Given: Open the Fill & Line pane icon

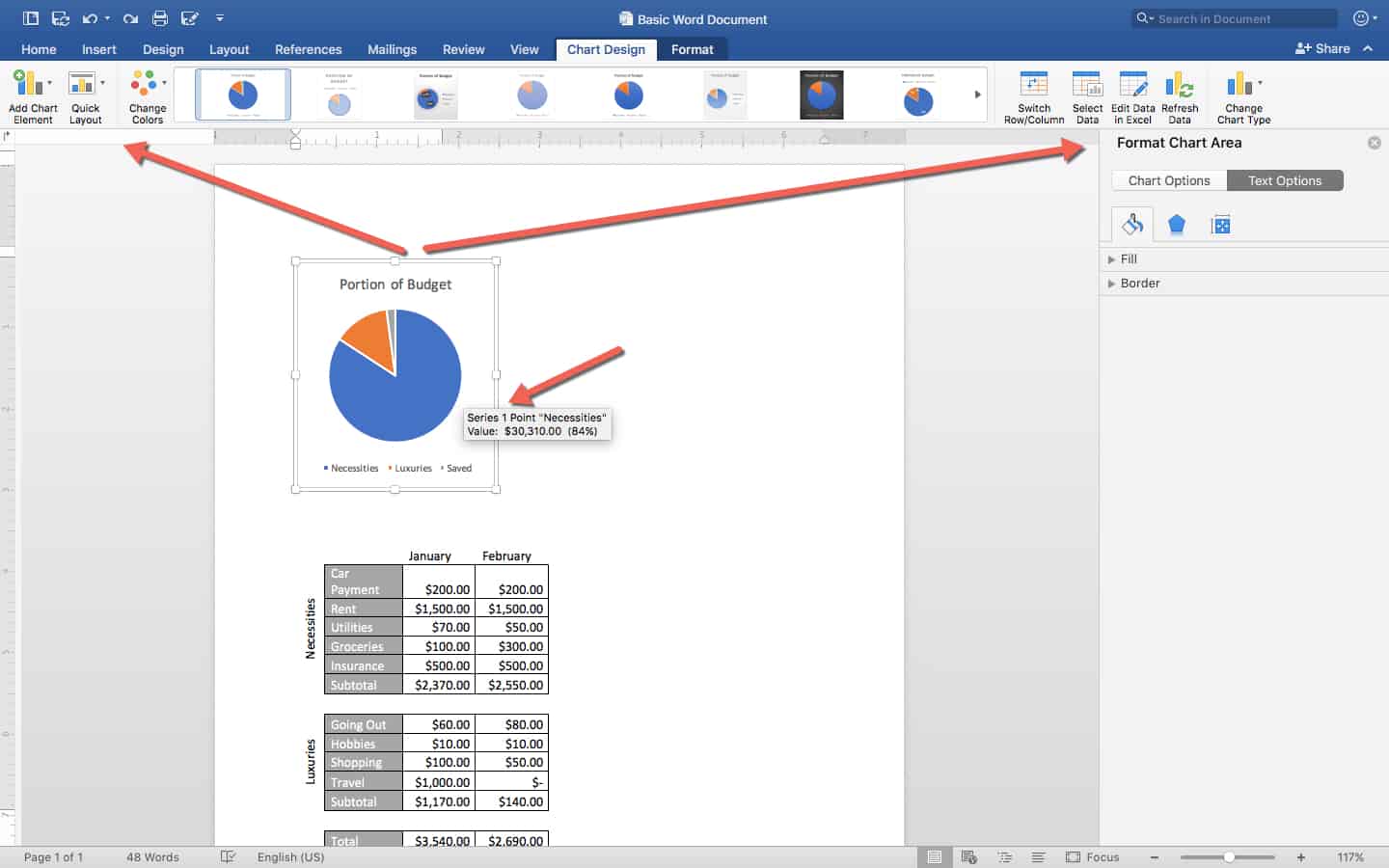Looking at the screenshot, I should click(x=1132, y=225).
